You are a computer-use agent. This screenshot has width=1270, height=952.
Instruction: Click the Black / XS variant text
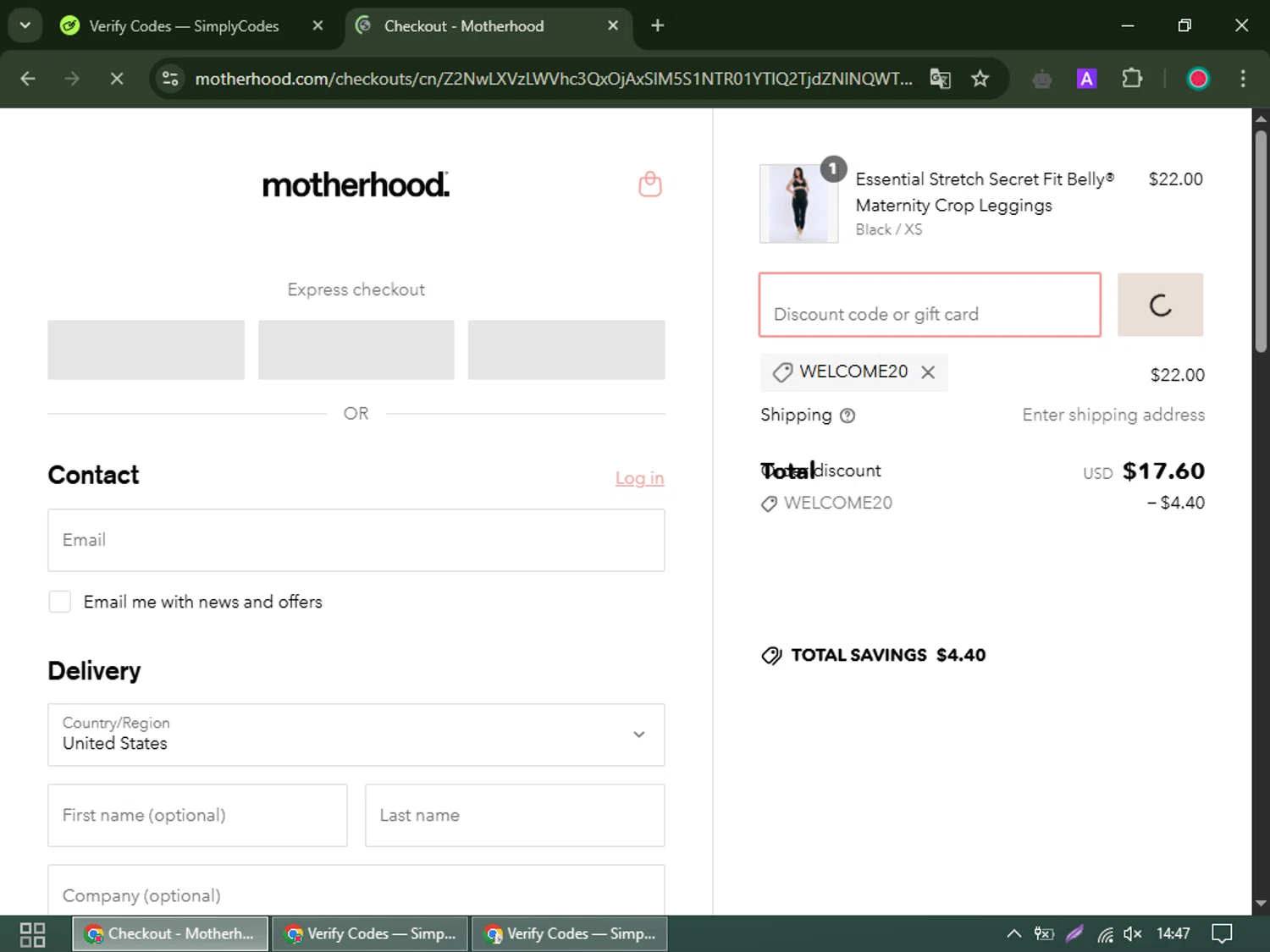tap(888, 230)
